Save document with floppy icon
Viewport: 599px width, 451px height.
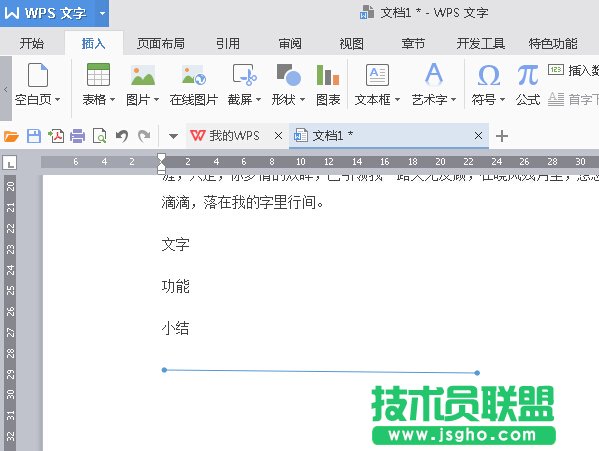coord(34,136)
